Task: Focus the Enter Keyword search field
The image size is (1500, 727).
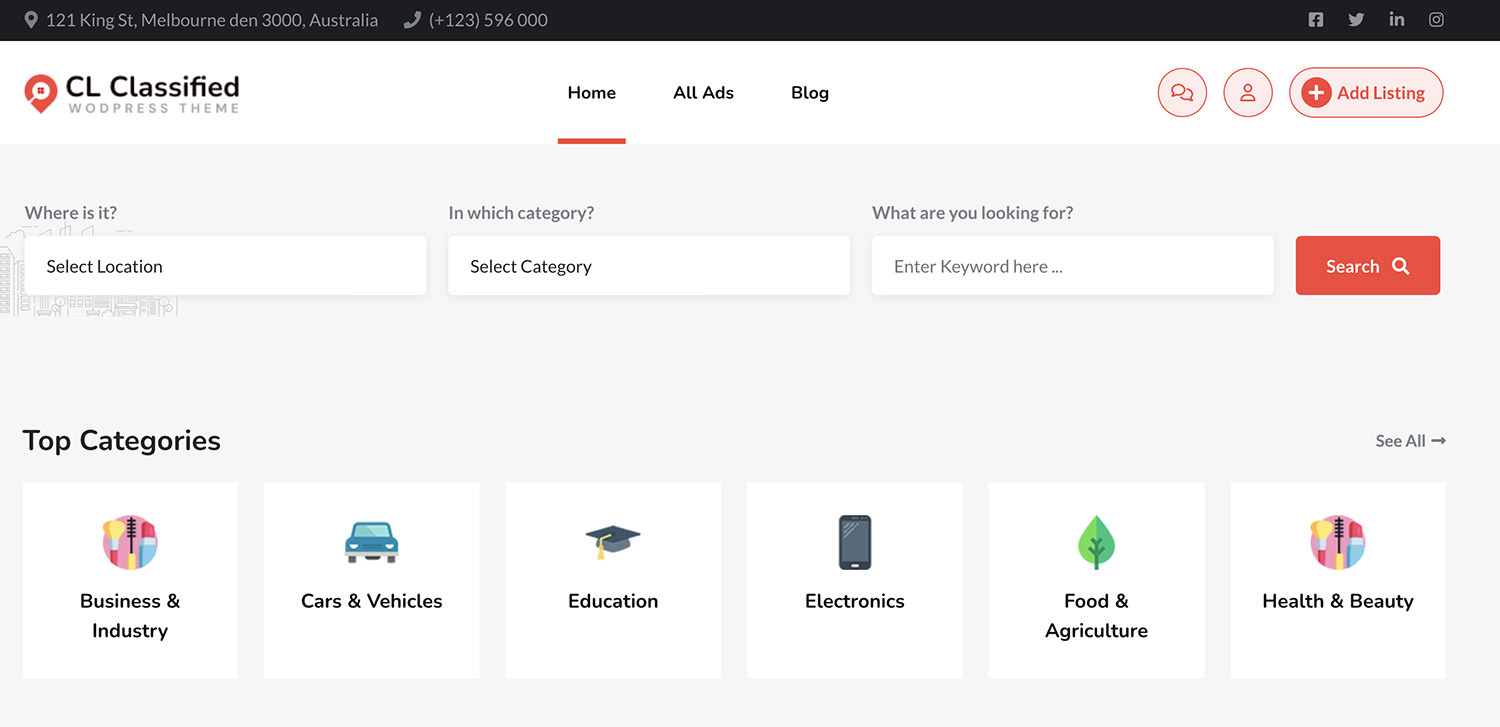Action: pyautogui.click(x=1072, y=266)
